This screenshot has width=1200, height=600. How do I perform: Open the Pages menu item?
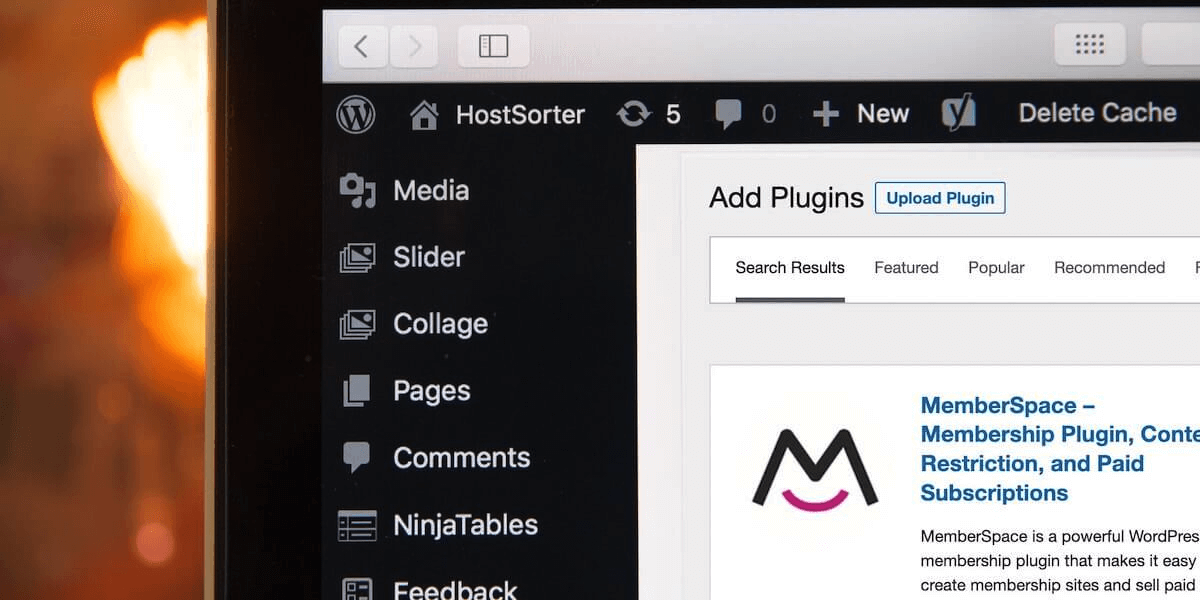pyautogui.click(x=432, y=391)
